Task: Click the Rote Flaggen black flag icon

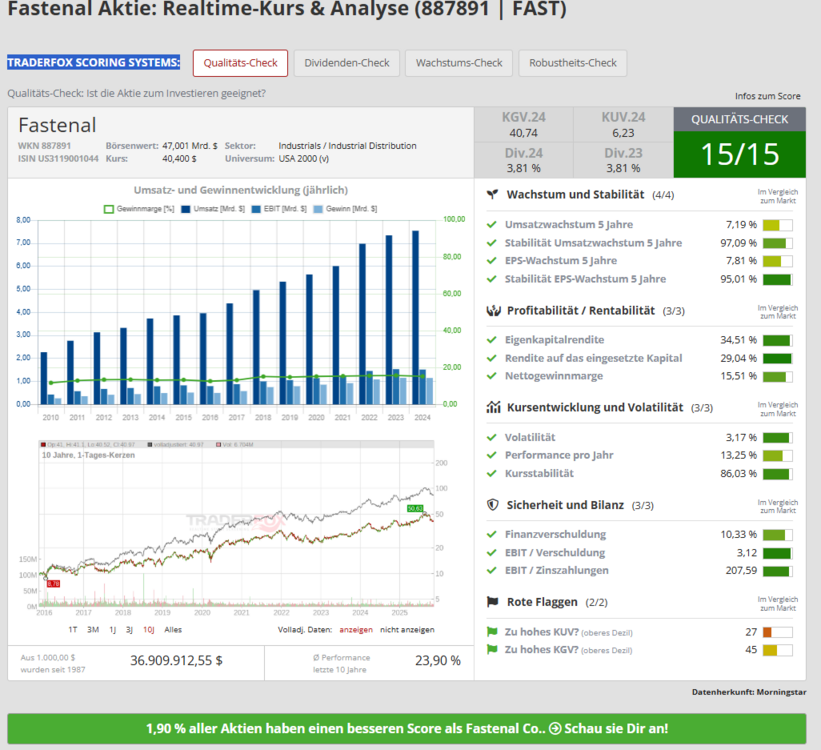Action: pyautogui.click(x=493, y=602)
